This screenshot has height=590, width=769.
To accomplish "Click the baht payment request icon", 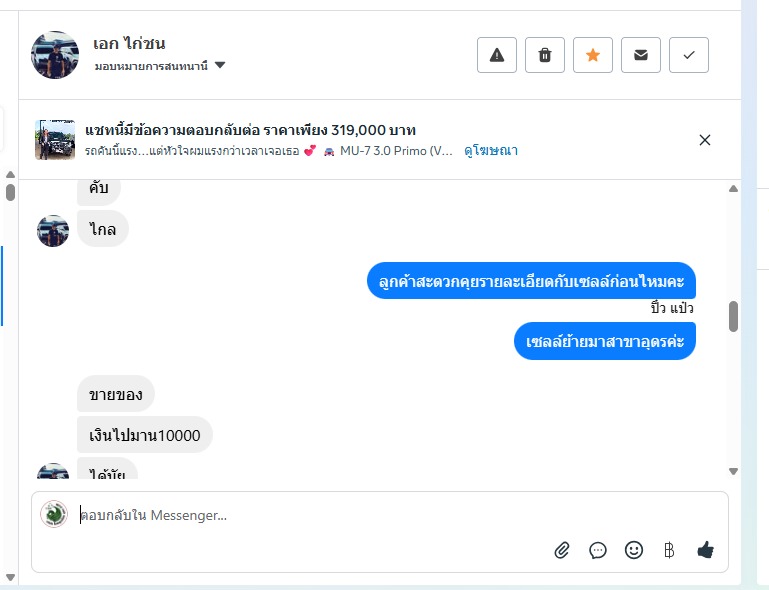I will [669, 550].
